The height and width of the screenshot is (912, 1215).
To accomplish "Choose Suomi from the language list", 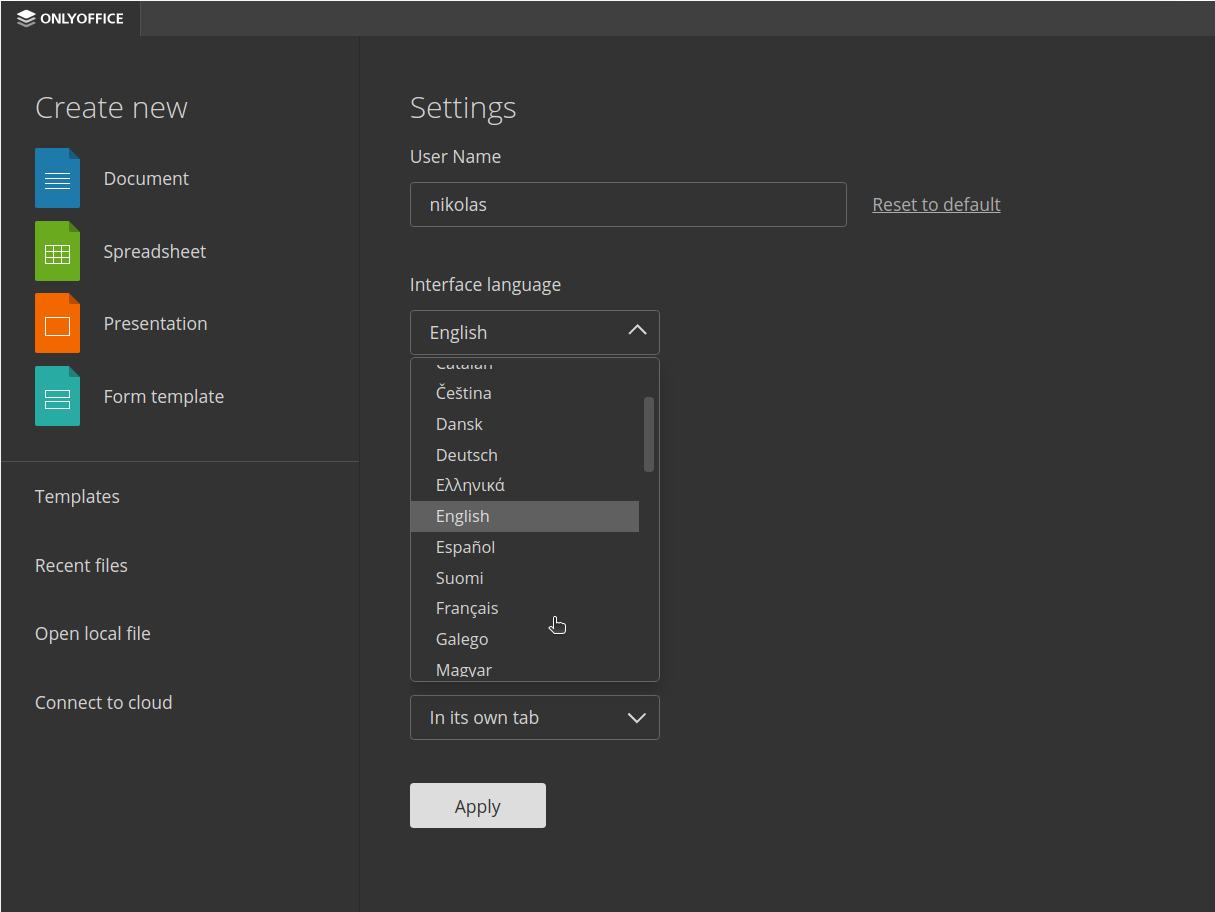I will click(x=459, y=578).
